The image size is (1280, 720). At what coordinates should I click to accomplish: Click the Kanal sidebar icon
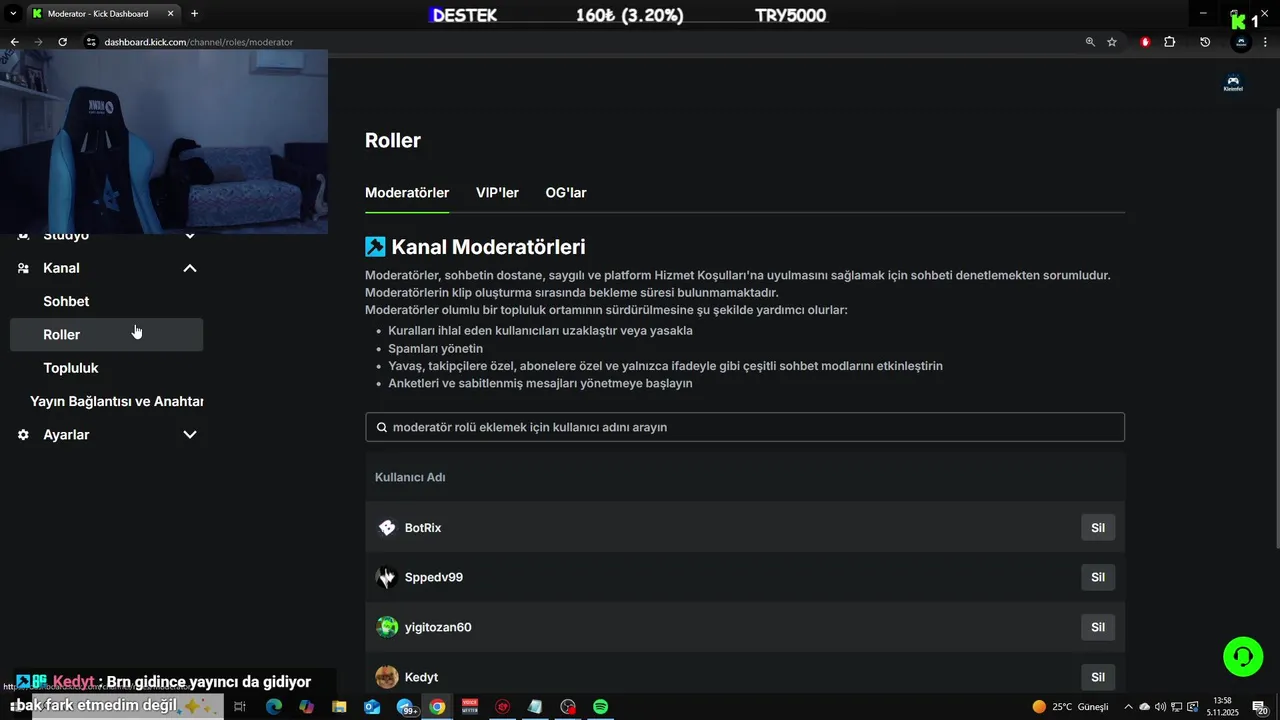click(23, 268)
